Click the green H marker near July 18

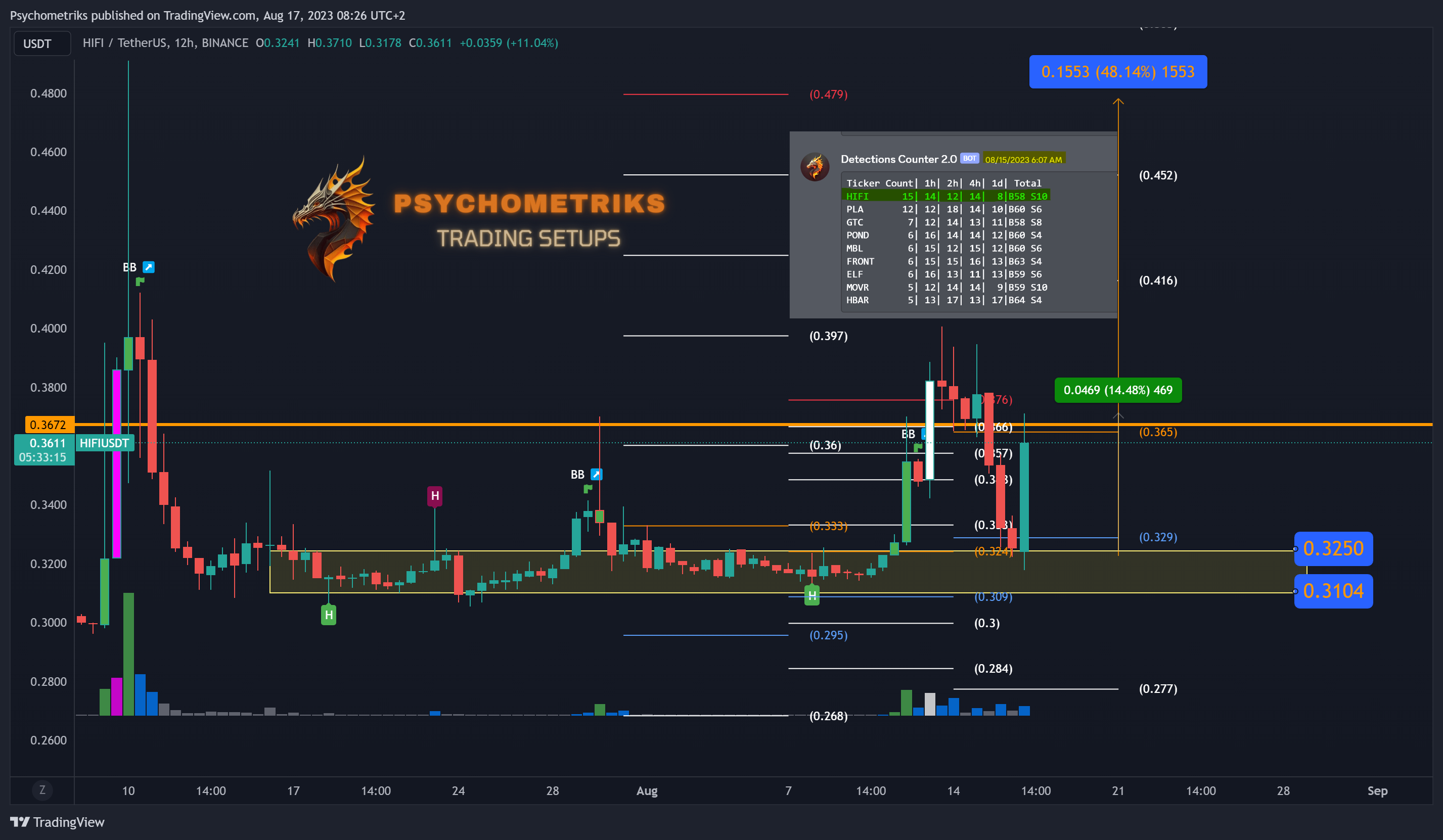[x=329, y=615]
